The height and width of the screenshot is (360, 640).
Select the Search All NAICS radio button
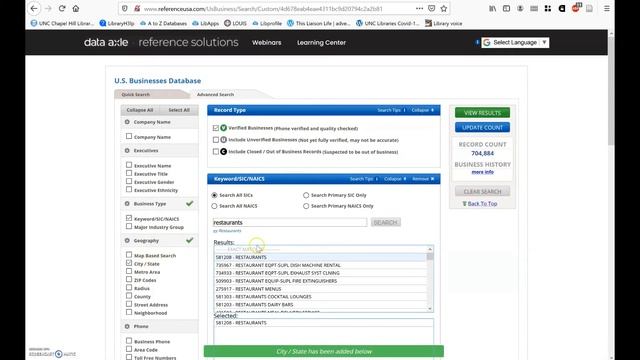point(214,206)
